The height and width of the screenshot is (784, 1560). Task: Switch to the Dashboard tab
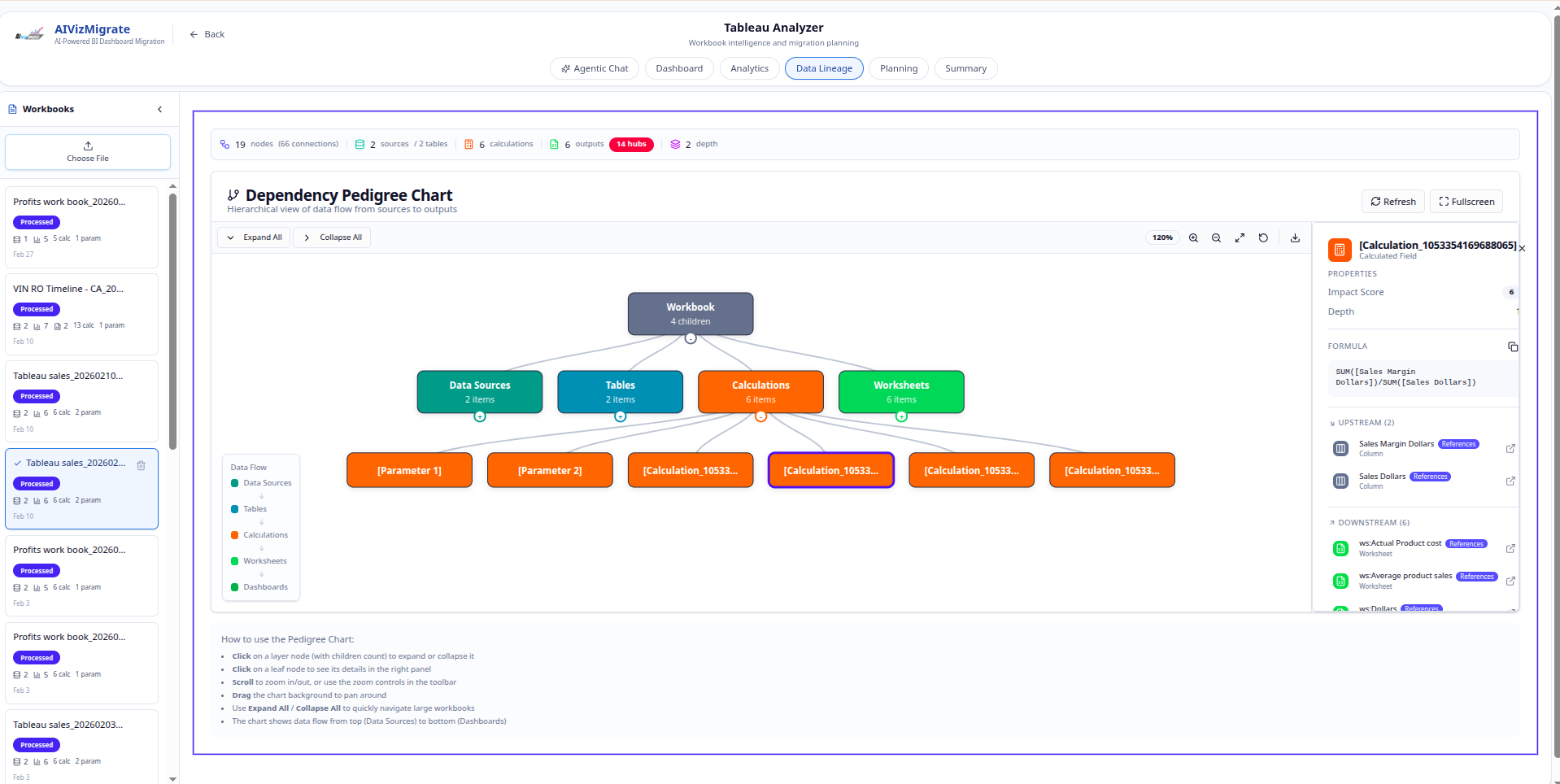coord(679,68)
